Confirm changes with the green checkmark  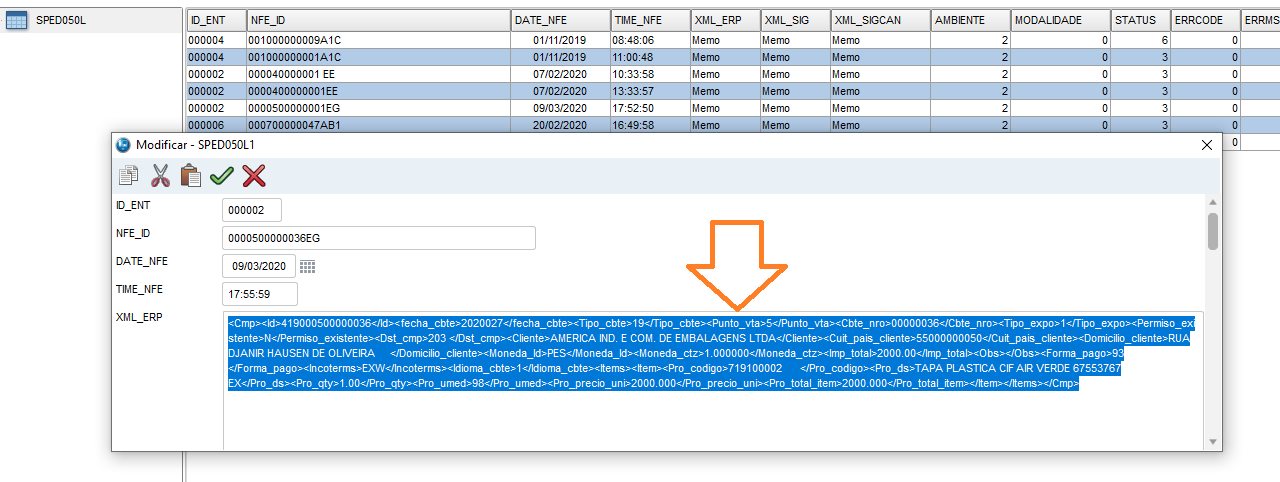click(222, 176)
